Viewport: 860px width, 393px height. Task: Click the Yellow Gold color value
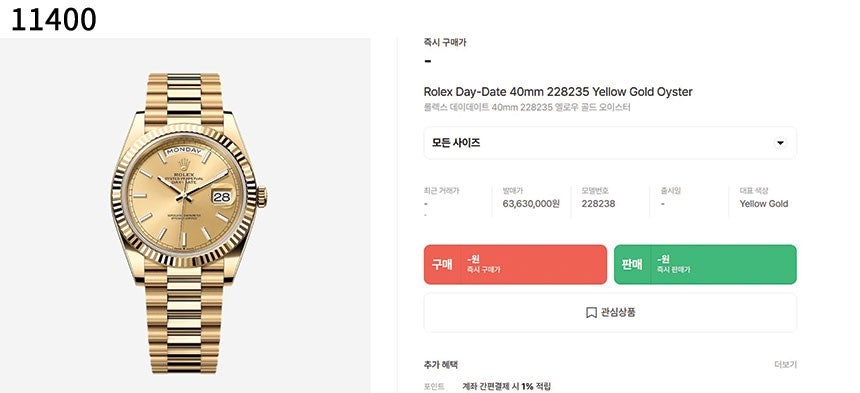pyautogui.click(x=763, y=203)
